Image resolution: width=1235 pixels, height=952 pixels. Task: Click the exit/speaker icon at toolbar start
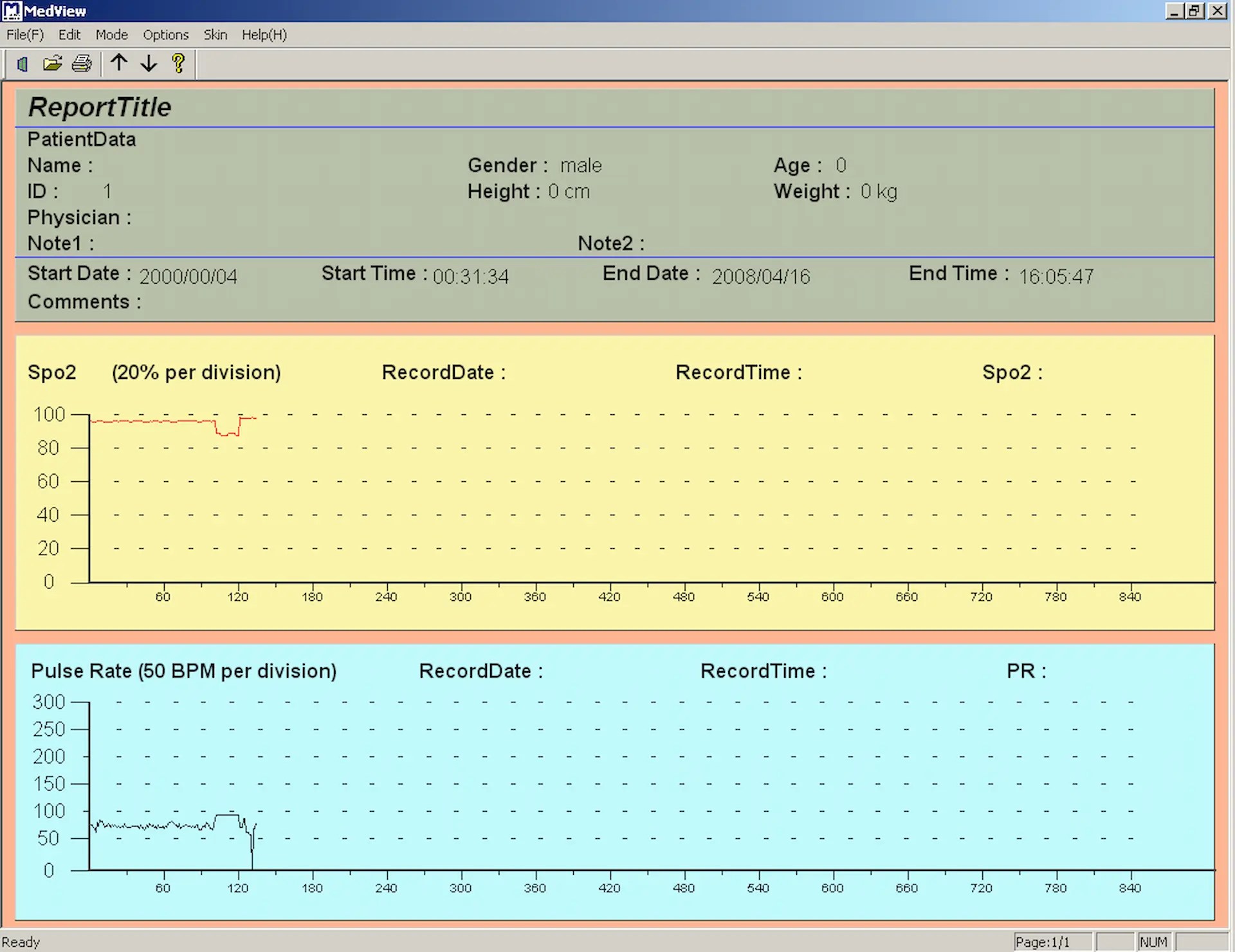21,63
